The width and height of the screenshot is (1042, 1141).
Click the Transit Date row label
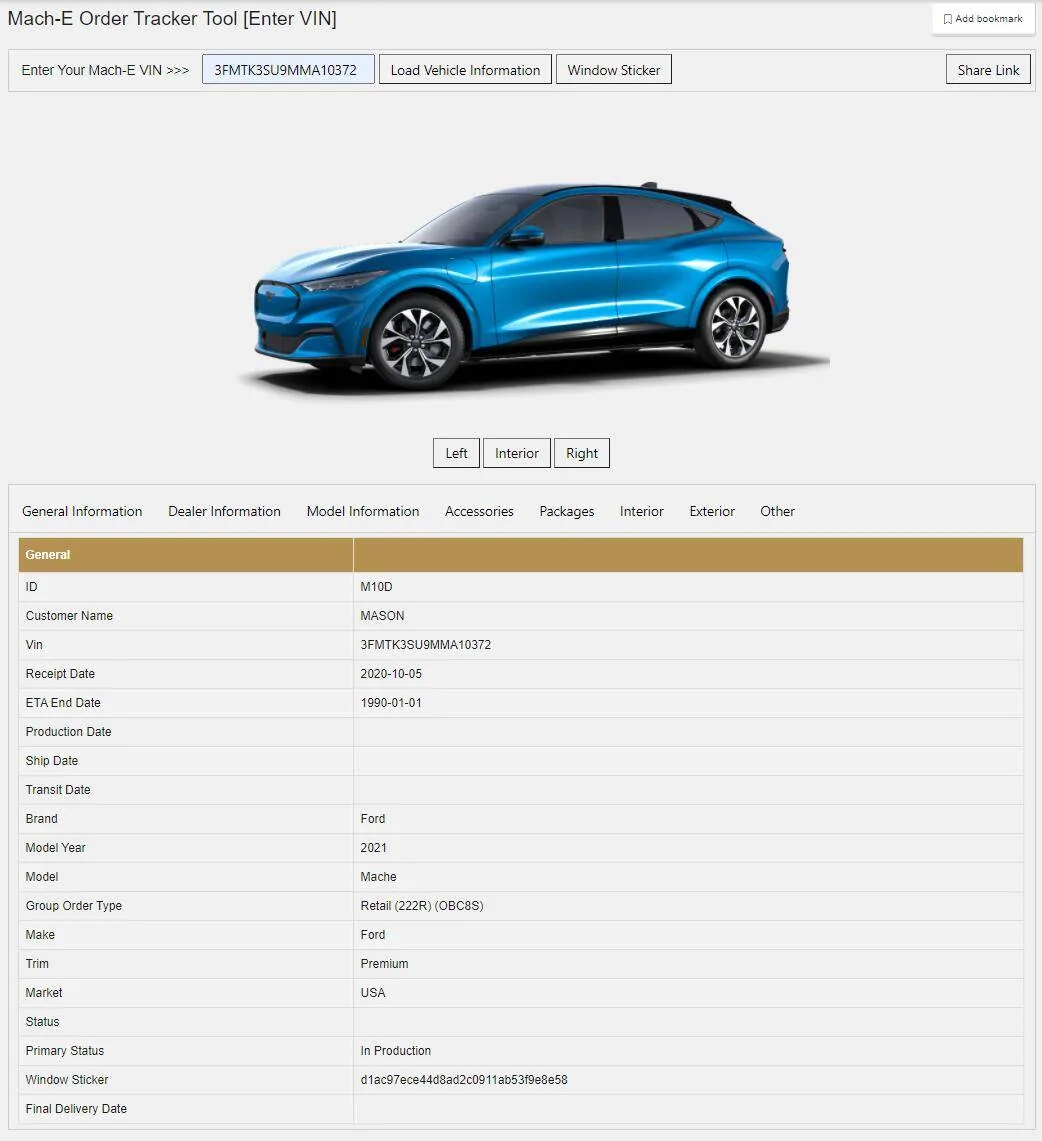tap(57, 790)
